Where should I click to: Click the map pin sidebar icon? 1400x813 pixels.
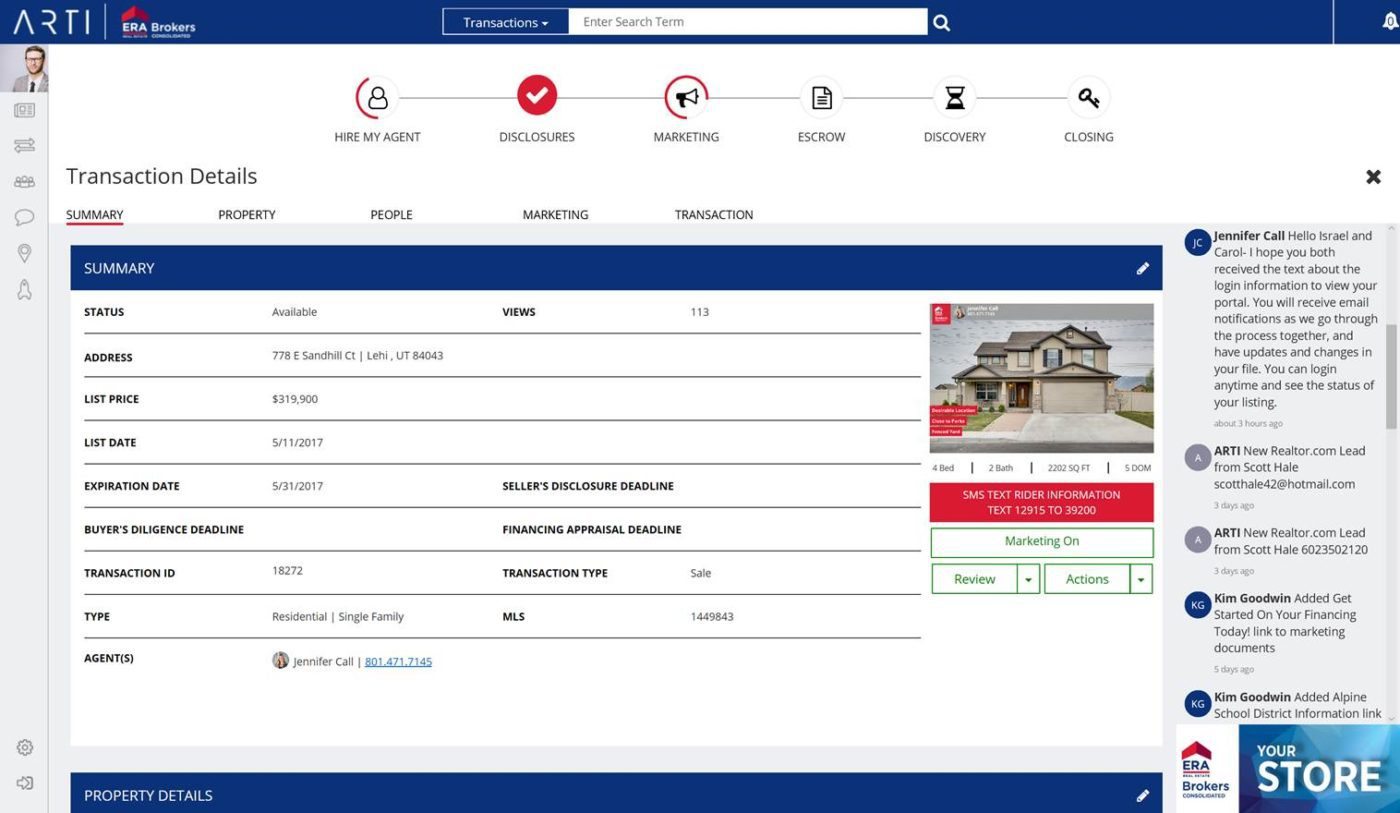coord(24,253)
